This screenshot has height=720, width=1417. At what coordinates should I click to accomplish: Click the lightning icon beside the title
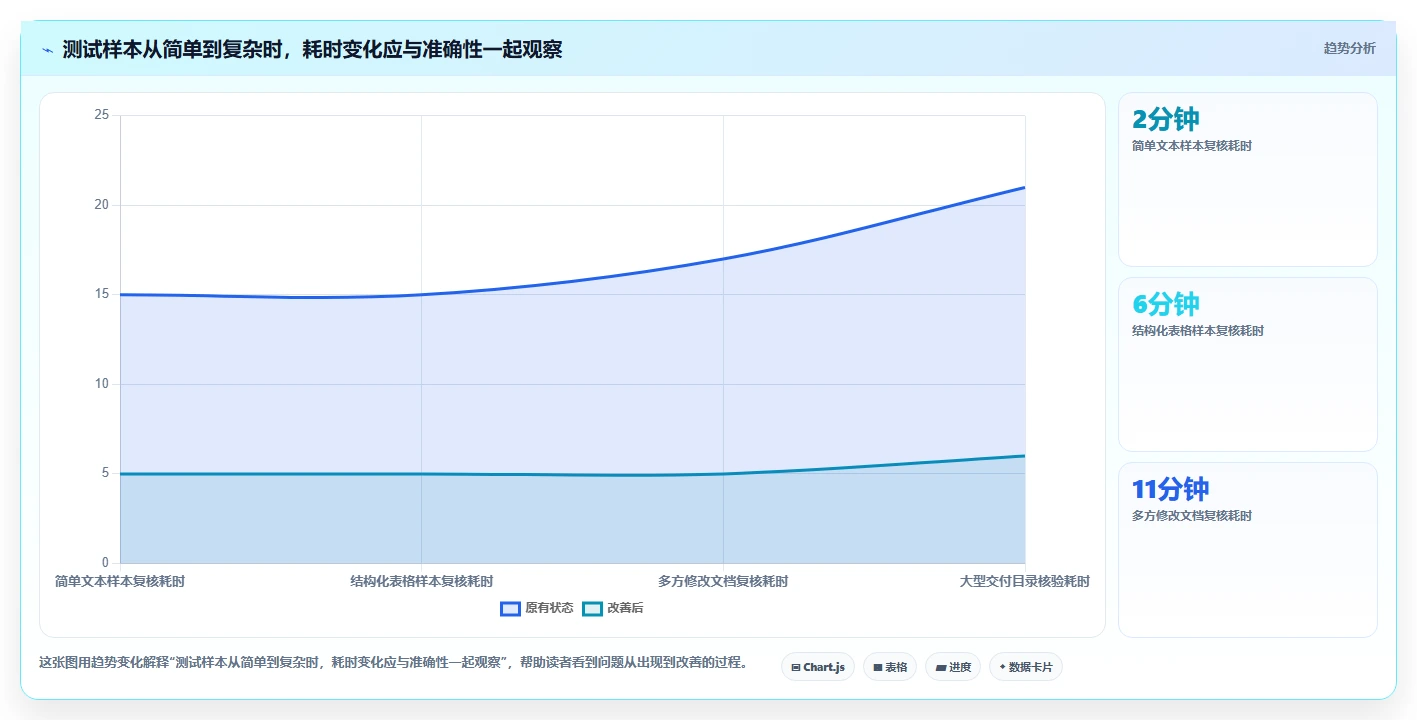click(47, 50)
